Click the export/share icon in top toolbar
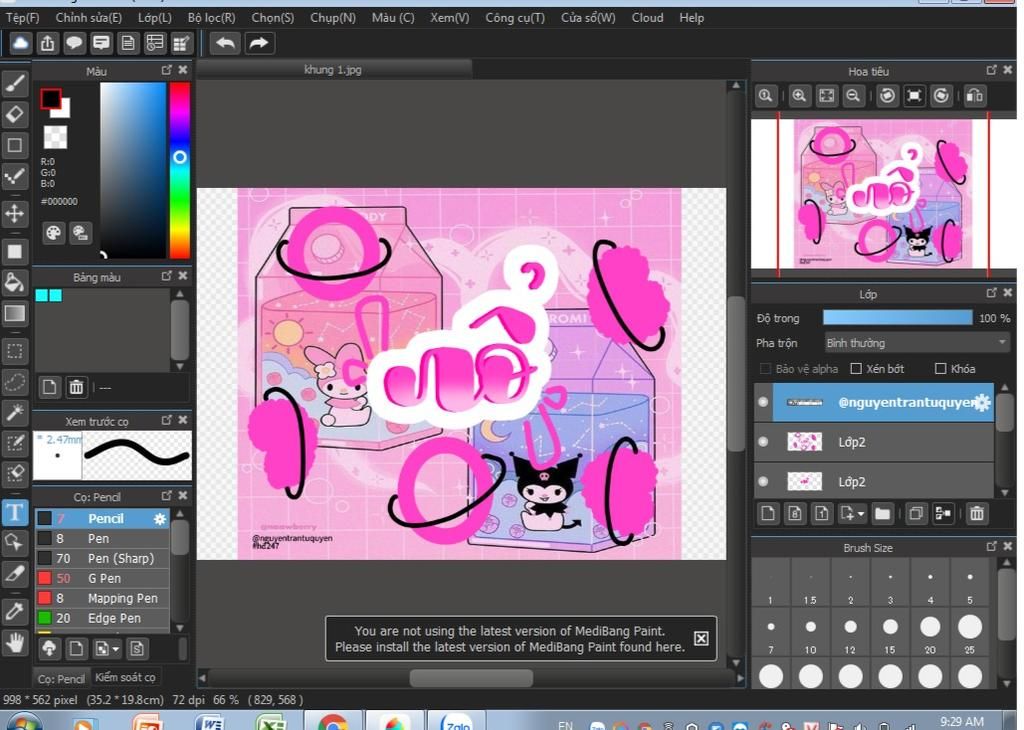 tap(48, 43)
